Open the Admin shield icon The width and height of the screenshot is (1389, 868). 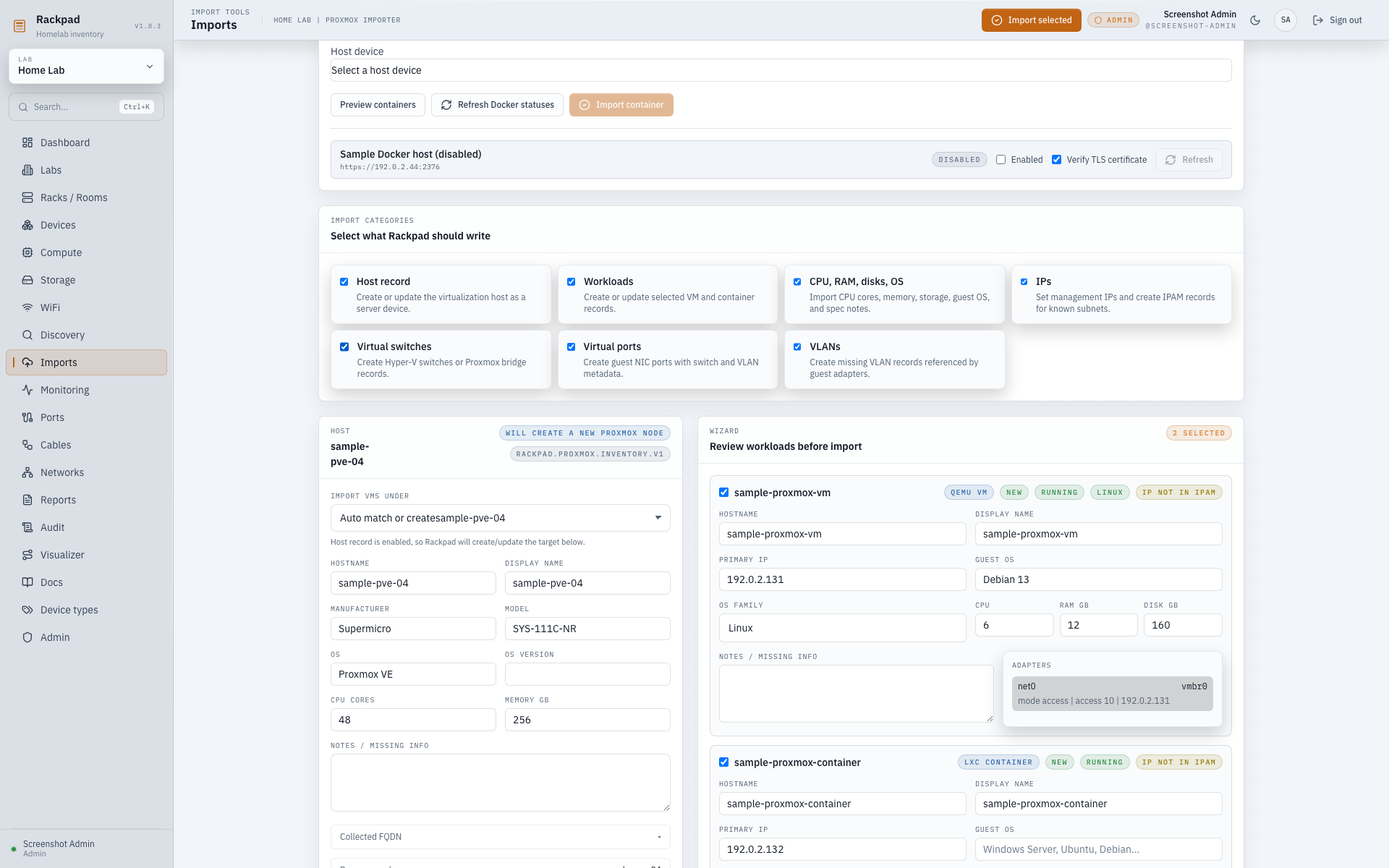[x=27, y=637]
